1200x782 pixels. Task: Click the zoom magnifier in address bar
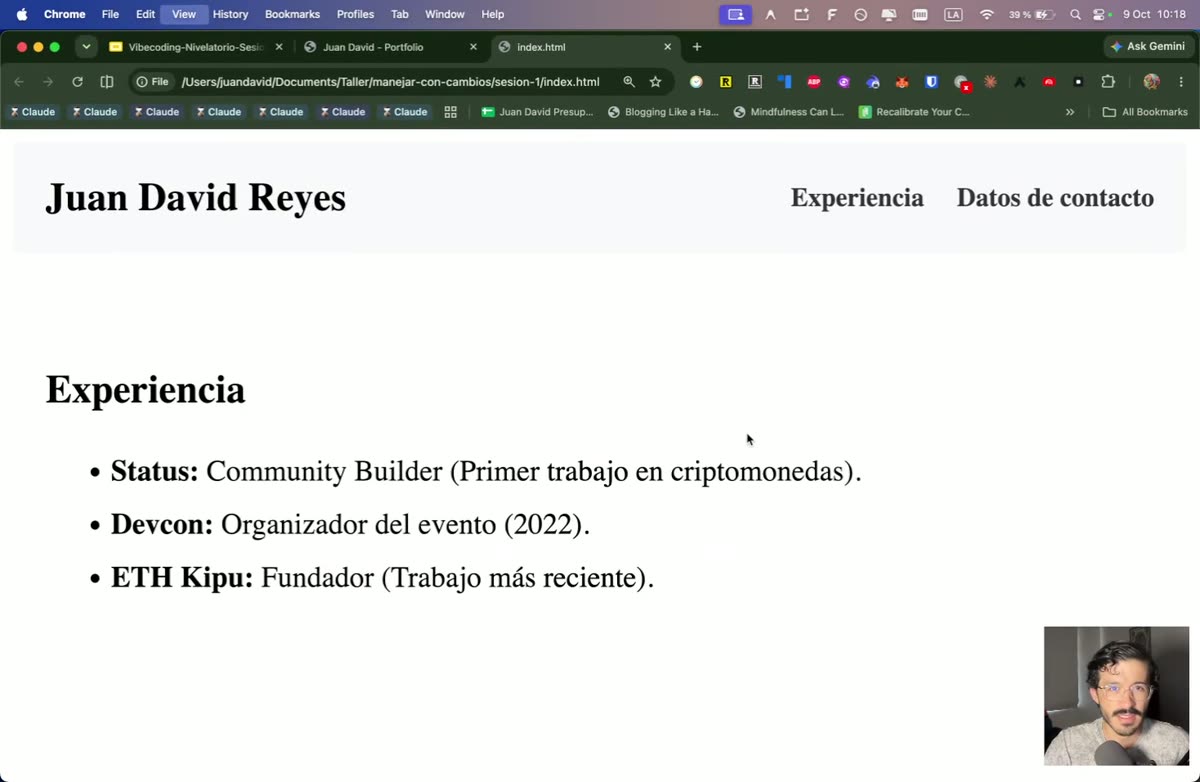629,82
